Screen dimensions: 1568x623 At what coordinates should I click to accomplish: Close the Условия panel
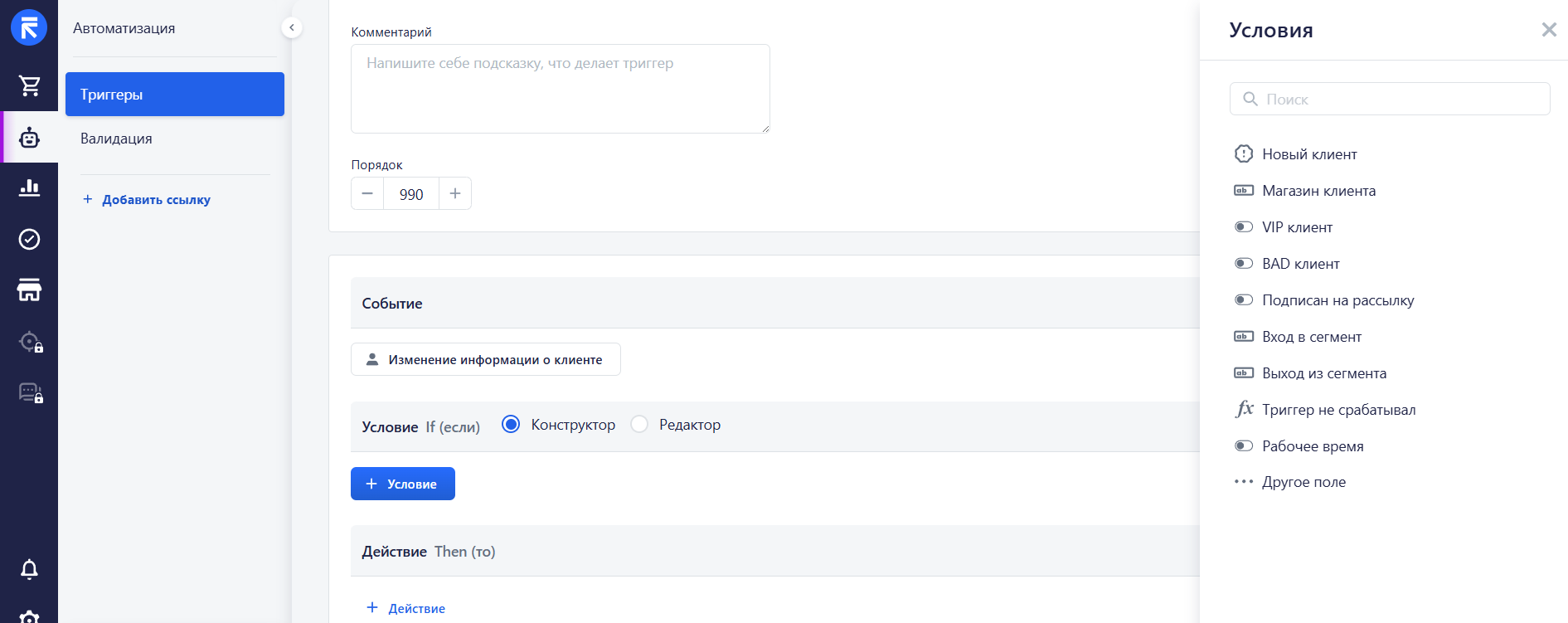1549,30
